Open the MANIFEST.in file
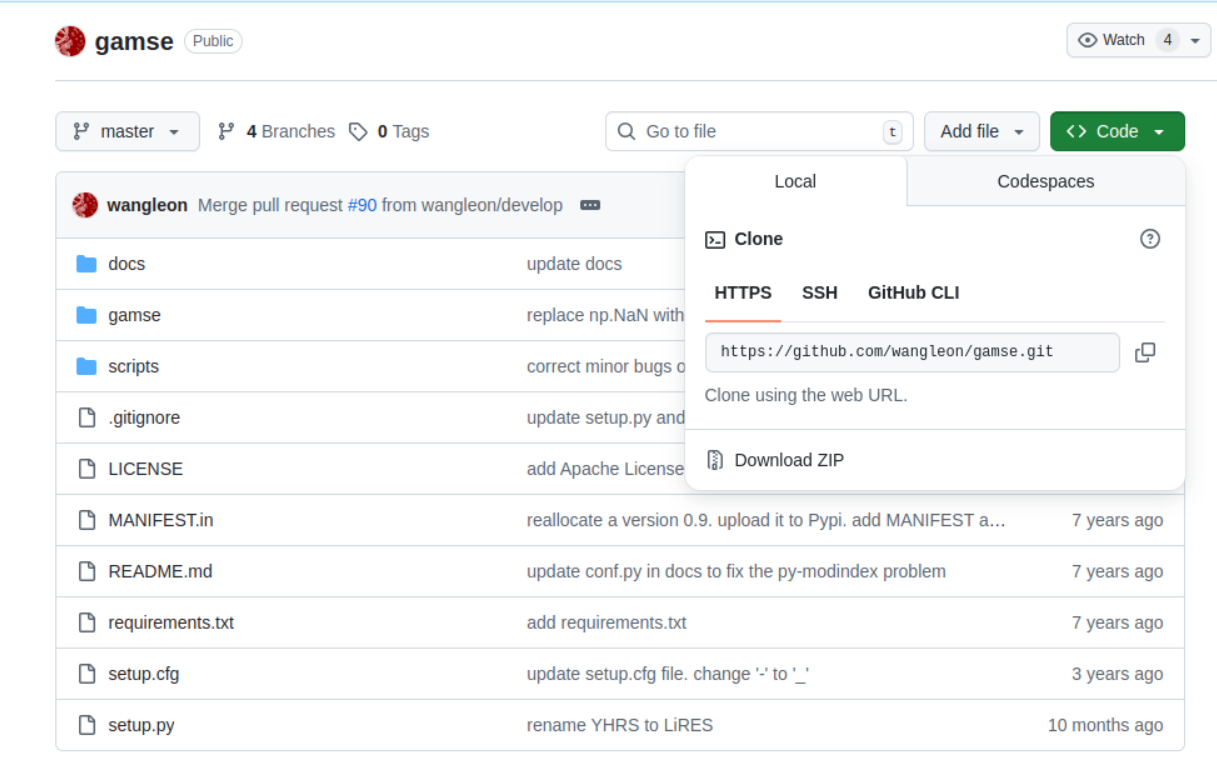The image size is (1217, 760). pyautogui.click(x=160, y=520)
